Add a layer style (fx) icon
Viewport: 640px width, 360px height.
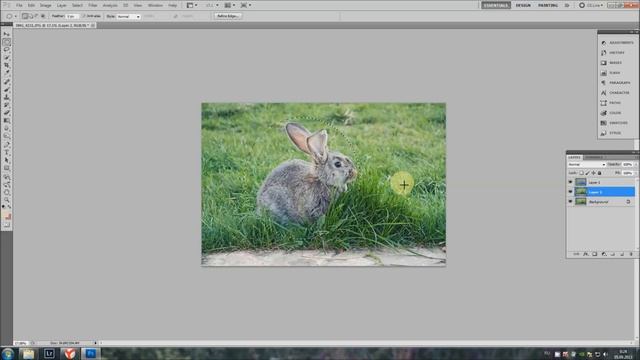586,254
